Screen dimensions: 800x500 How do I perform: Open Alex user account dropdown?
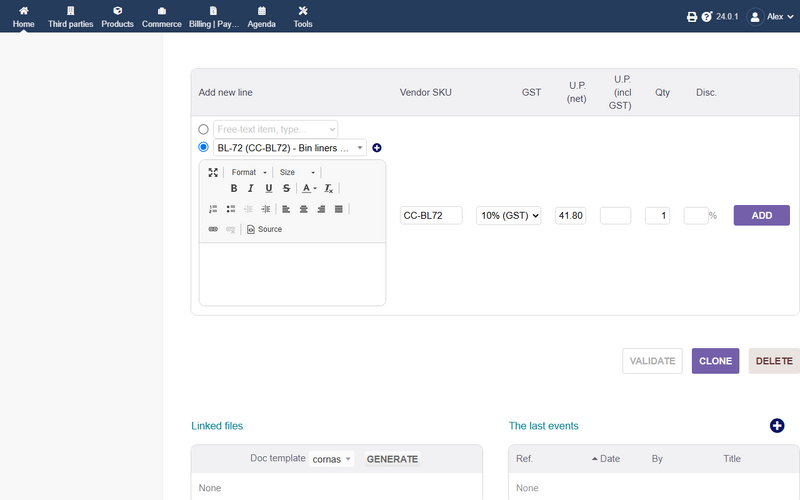(x=770, y=17)
